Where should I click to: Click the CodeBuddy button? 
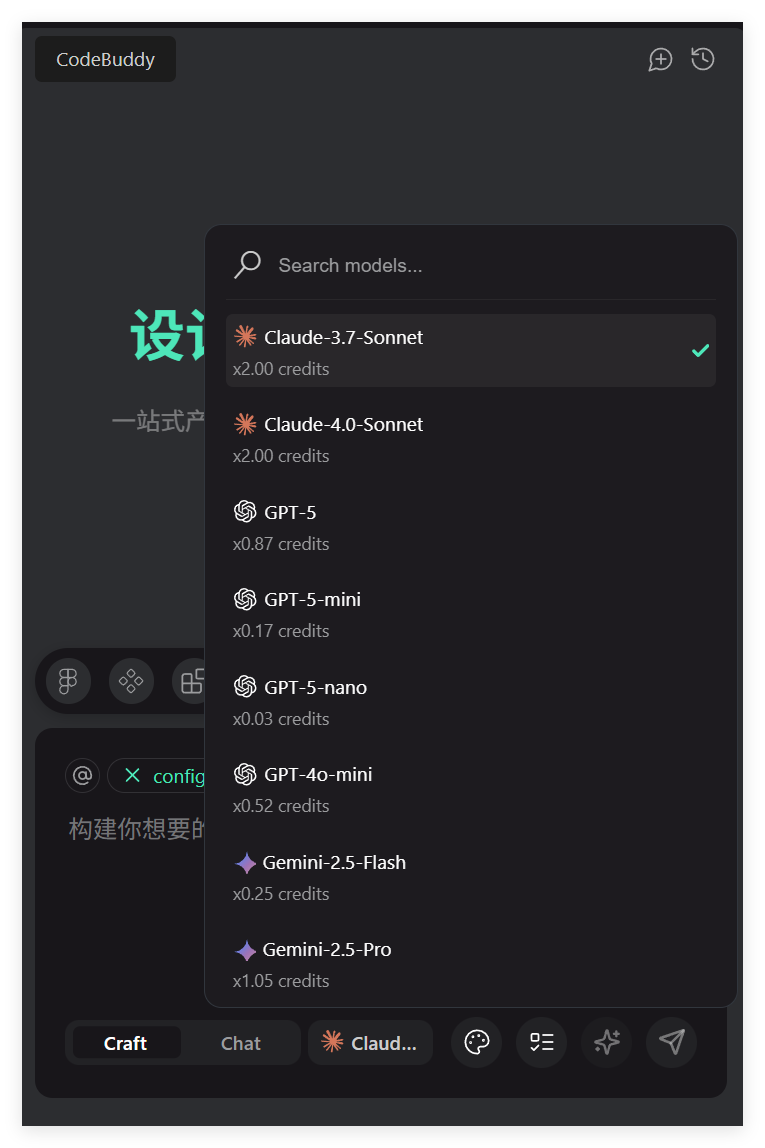[105, 59]
